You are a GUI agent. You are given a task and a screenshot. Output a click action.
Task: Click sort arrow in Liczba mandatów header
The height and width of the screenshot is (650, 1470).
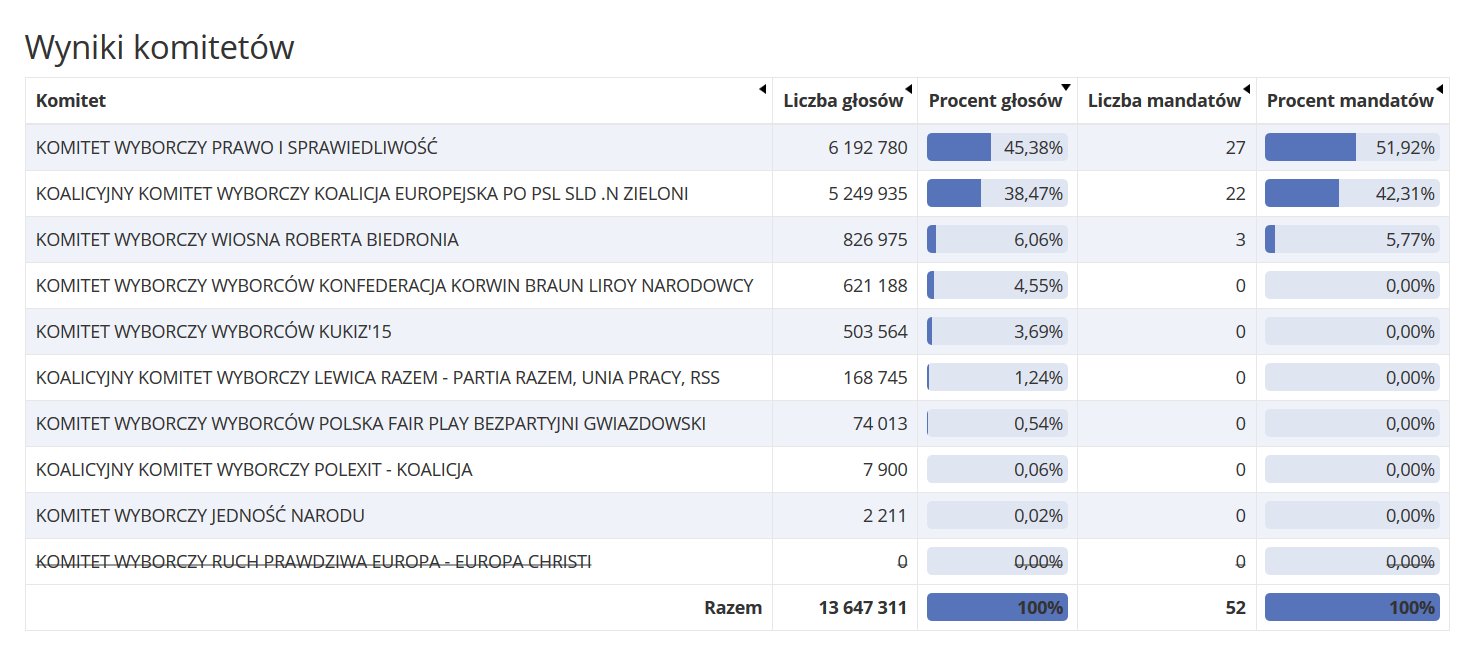1246,88
